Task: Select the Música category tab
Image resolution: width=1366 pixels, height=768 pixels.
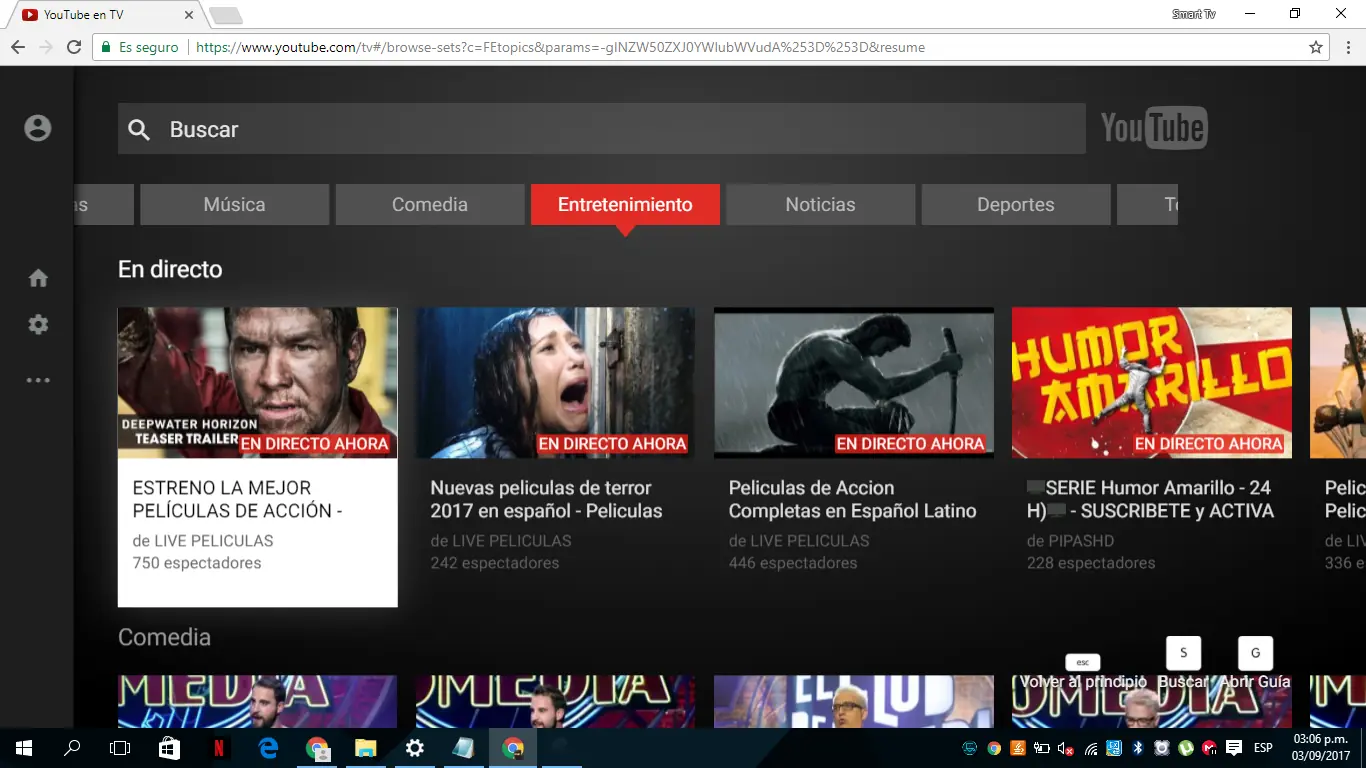Action: [234, 205]
